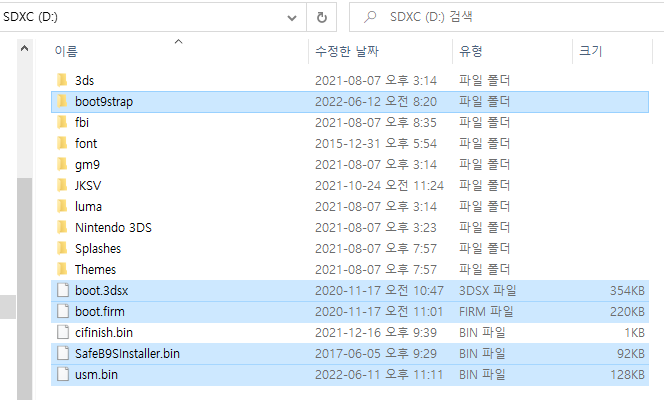This screenshot has width=664, height=400.
Task: Click the font folder icon
Action: pos(62,143)
